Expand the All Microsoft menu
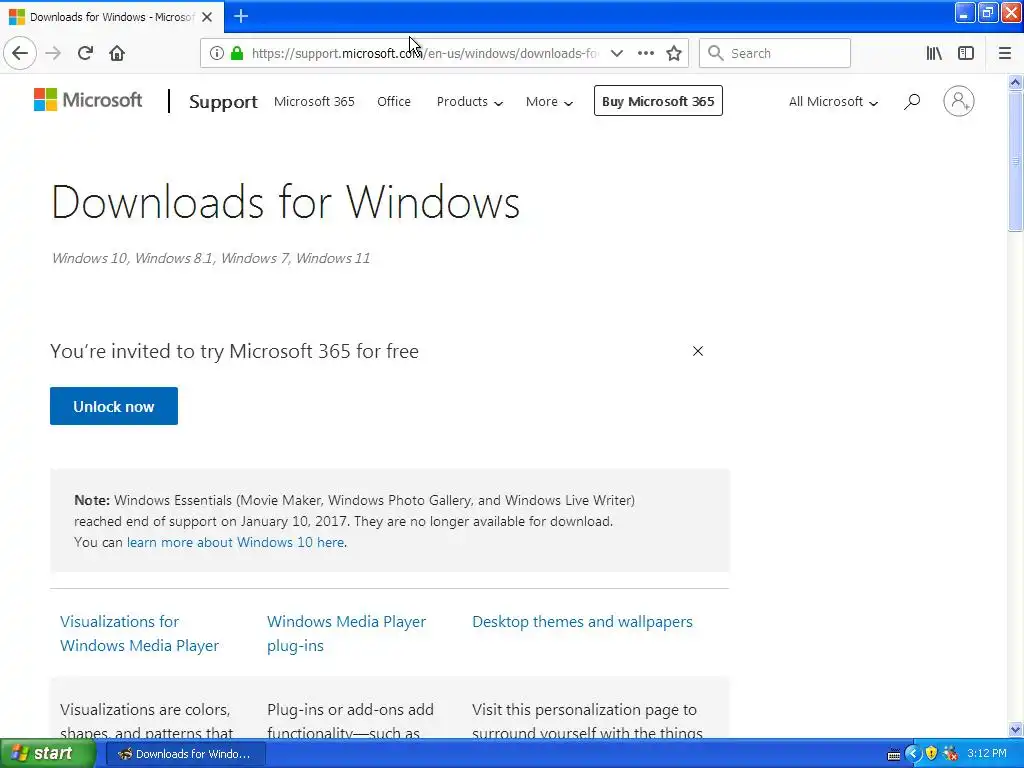This screenshot has width=1024, height=768. [x=833, y=102]
